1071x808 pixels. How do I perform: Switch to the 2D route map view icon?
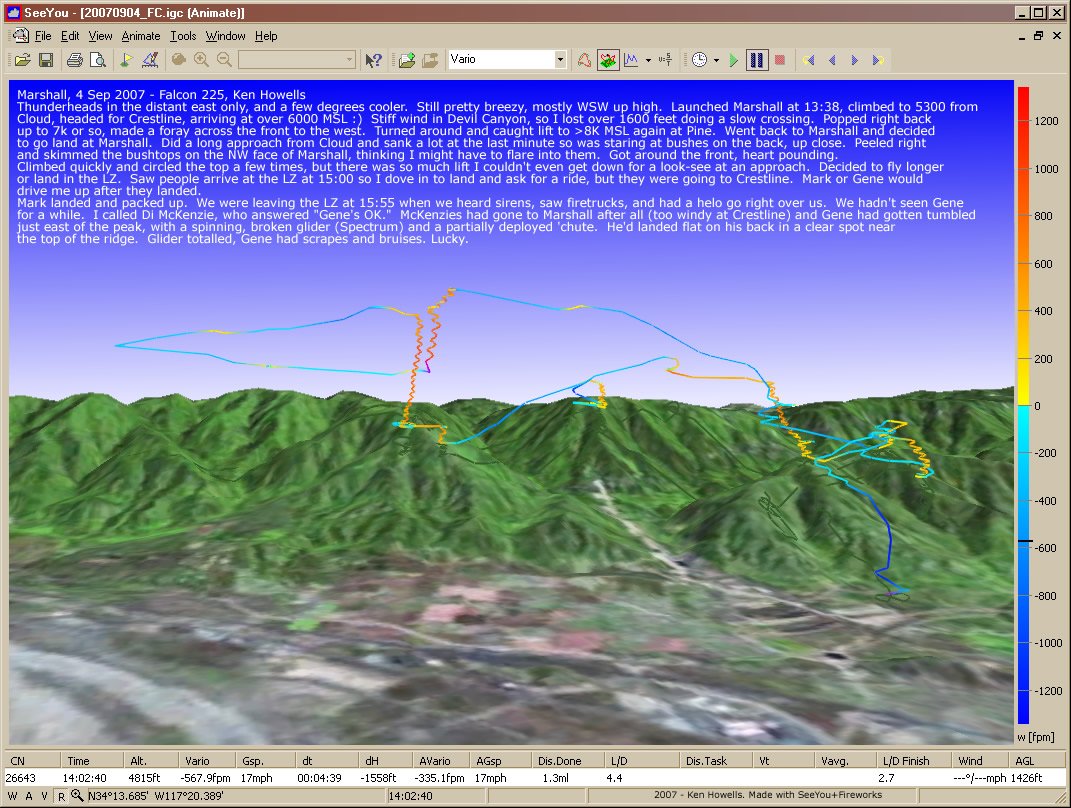(x=584, y=60)
